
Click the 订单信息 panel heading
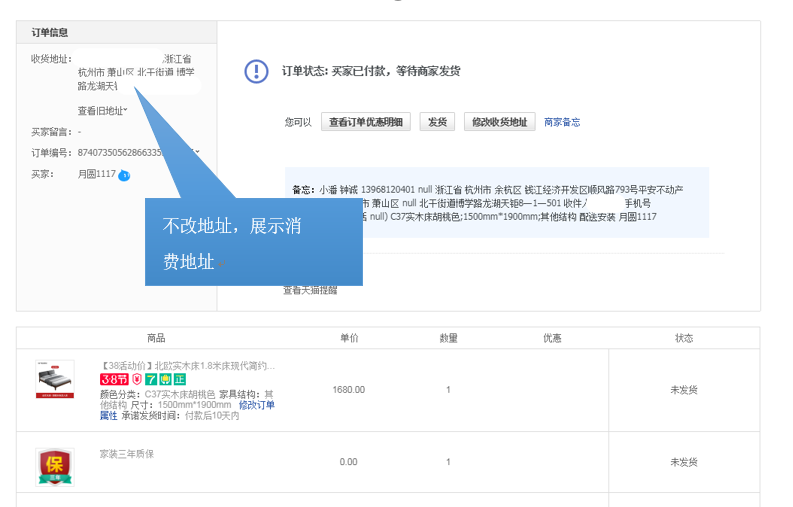click(x=50, y=32)
